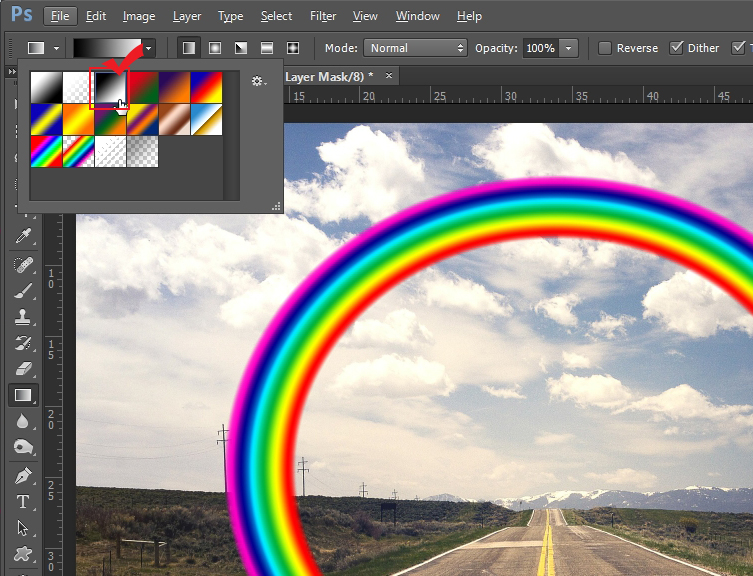Open the Window menu
This screenshot has height=576, width=753.
coord(417,16)
